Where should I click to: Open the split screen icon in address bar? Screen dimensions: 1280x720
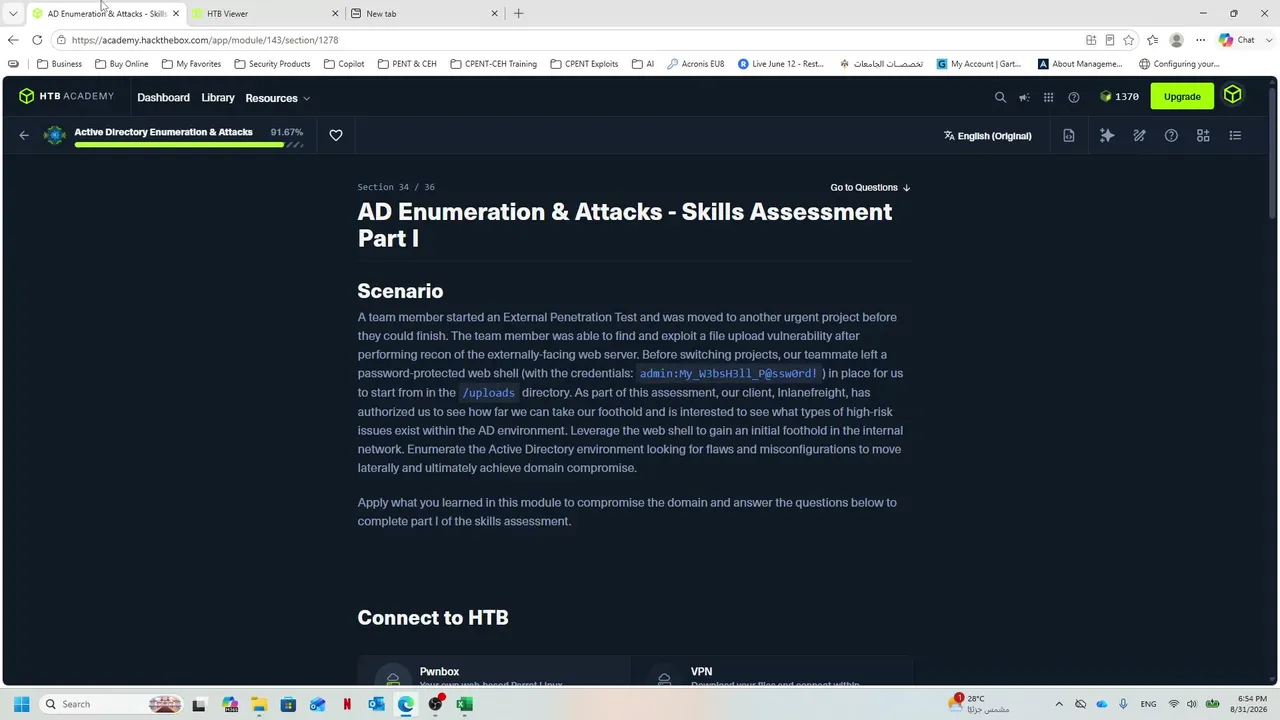1091,40
